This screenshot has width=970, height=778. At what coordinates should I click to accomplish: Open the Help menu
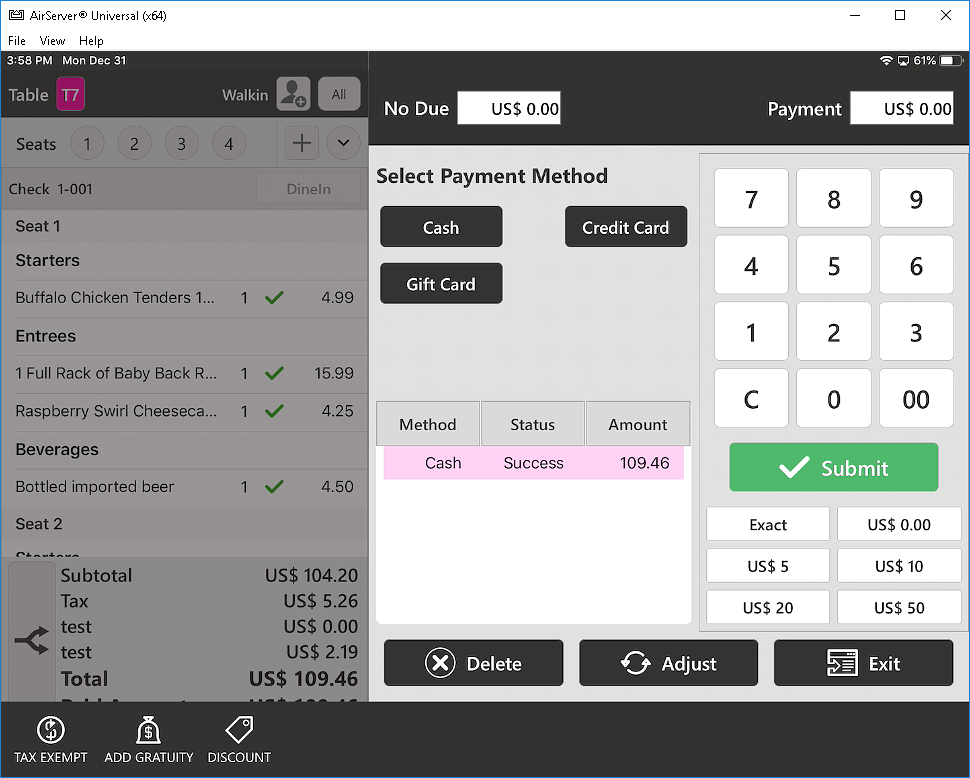[91, 41]
